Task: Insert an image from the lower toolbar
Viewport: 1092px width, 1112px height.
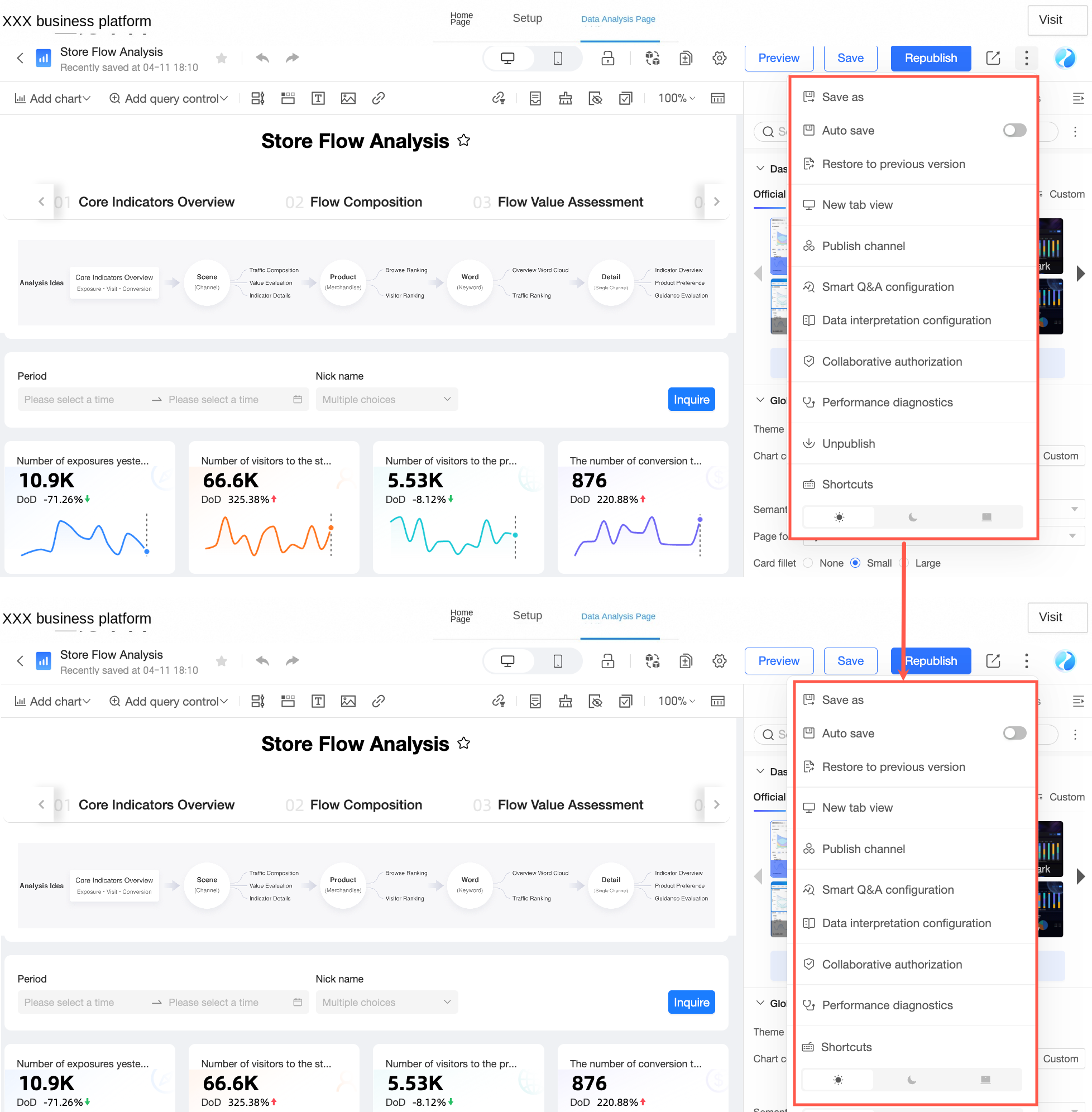Action: point(348,701)
